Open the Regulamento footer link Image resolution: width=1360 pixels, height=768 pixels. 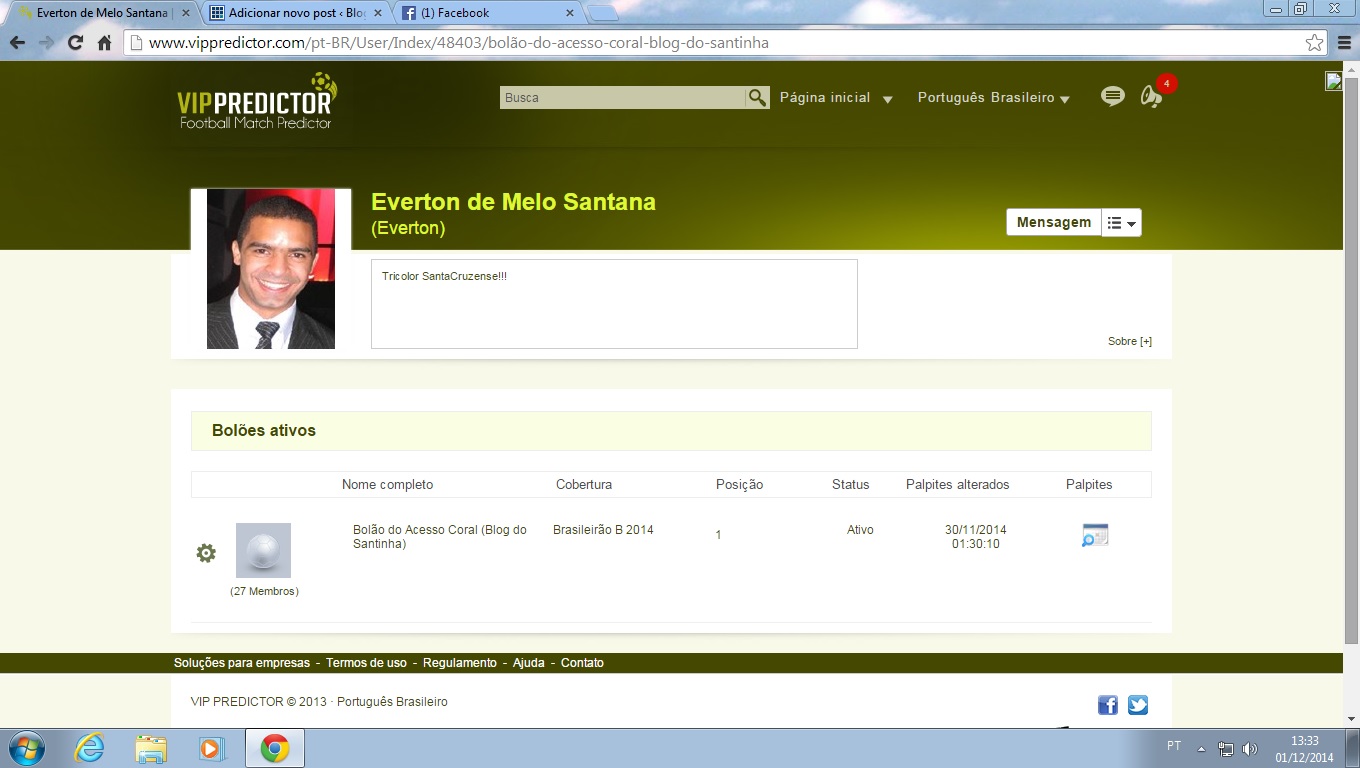[459, 663]
